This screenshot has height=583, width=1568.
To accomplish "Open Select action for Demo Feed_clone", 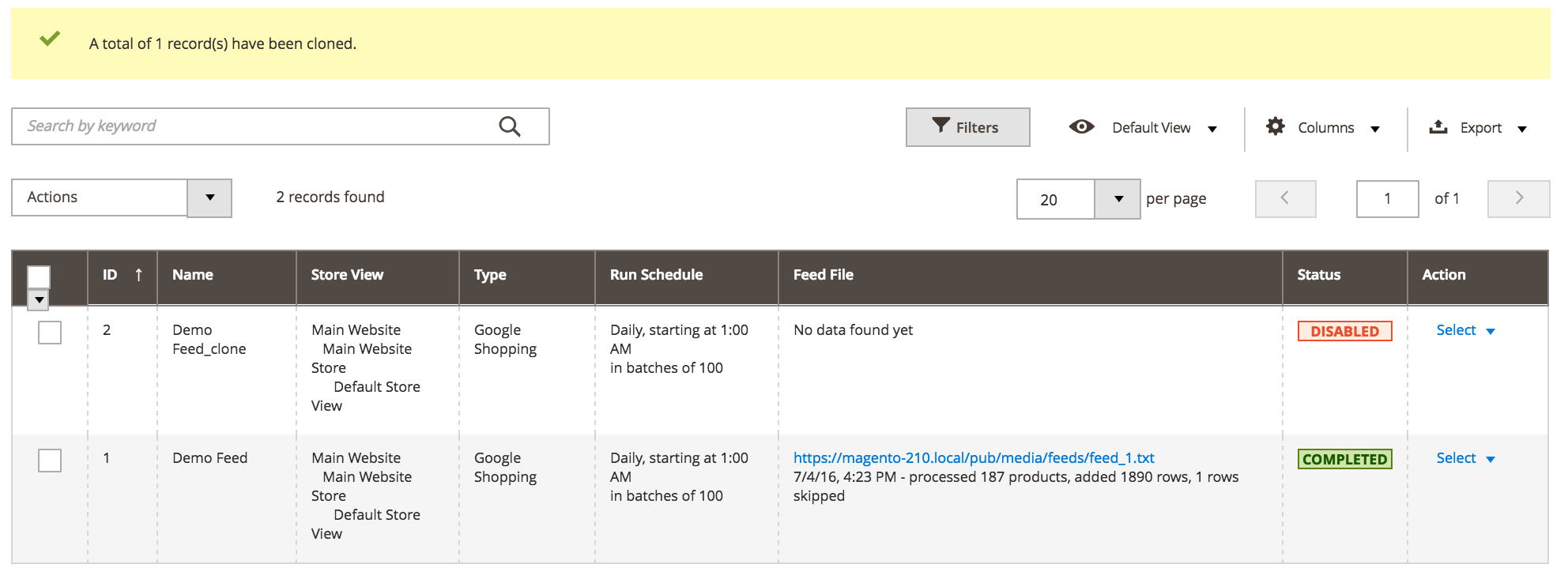I will (x=1465, y=330).
